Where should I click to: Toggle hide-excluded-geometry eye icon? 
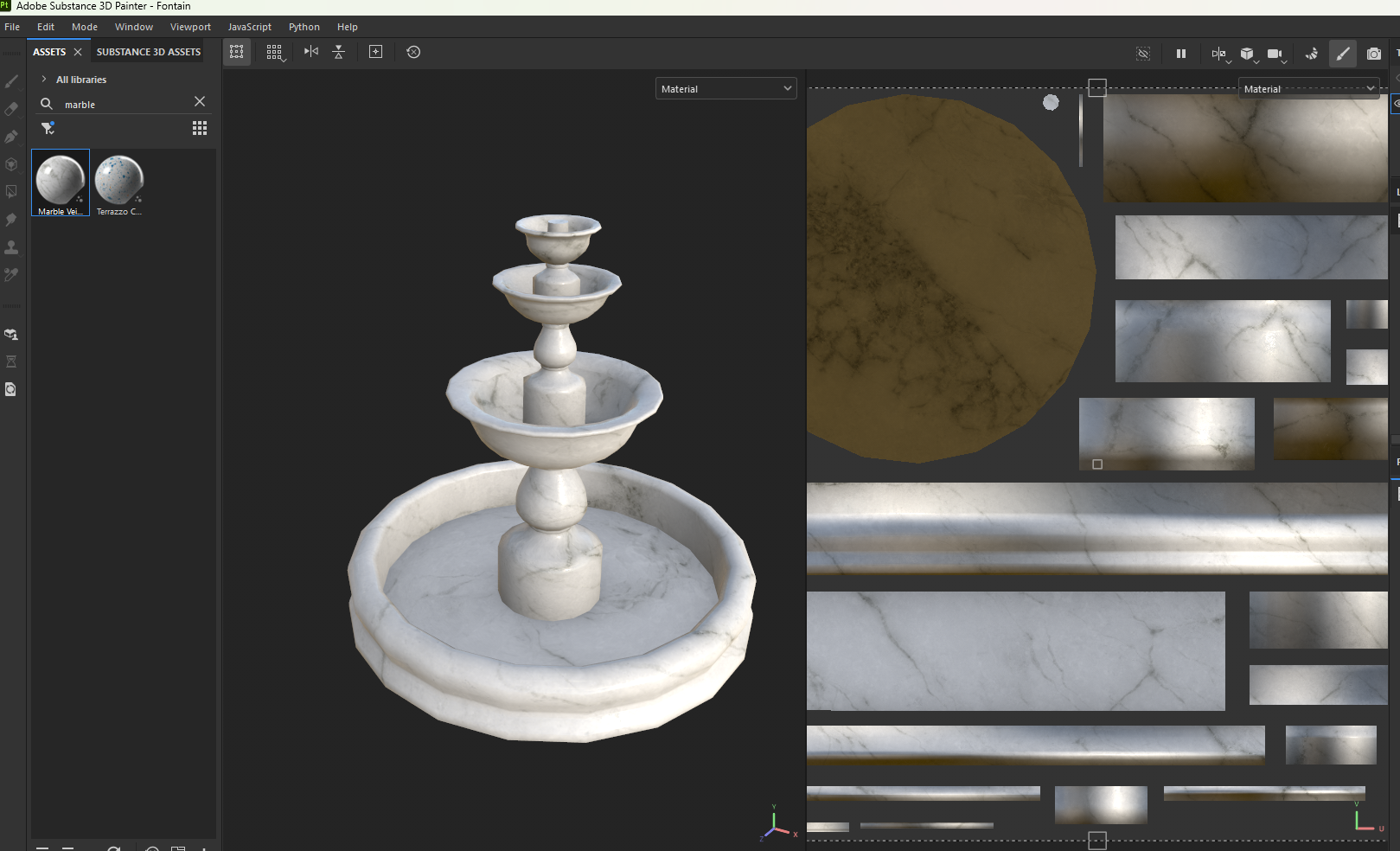(x=1143, y=54)
